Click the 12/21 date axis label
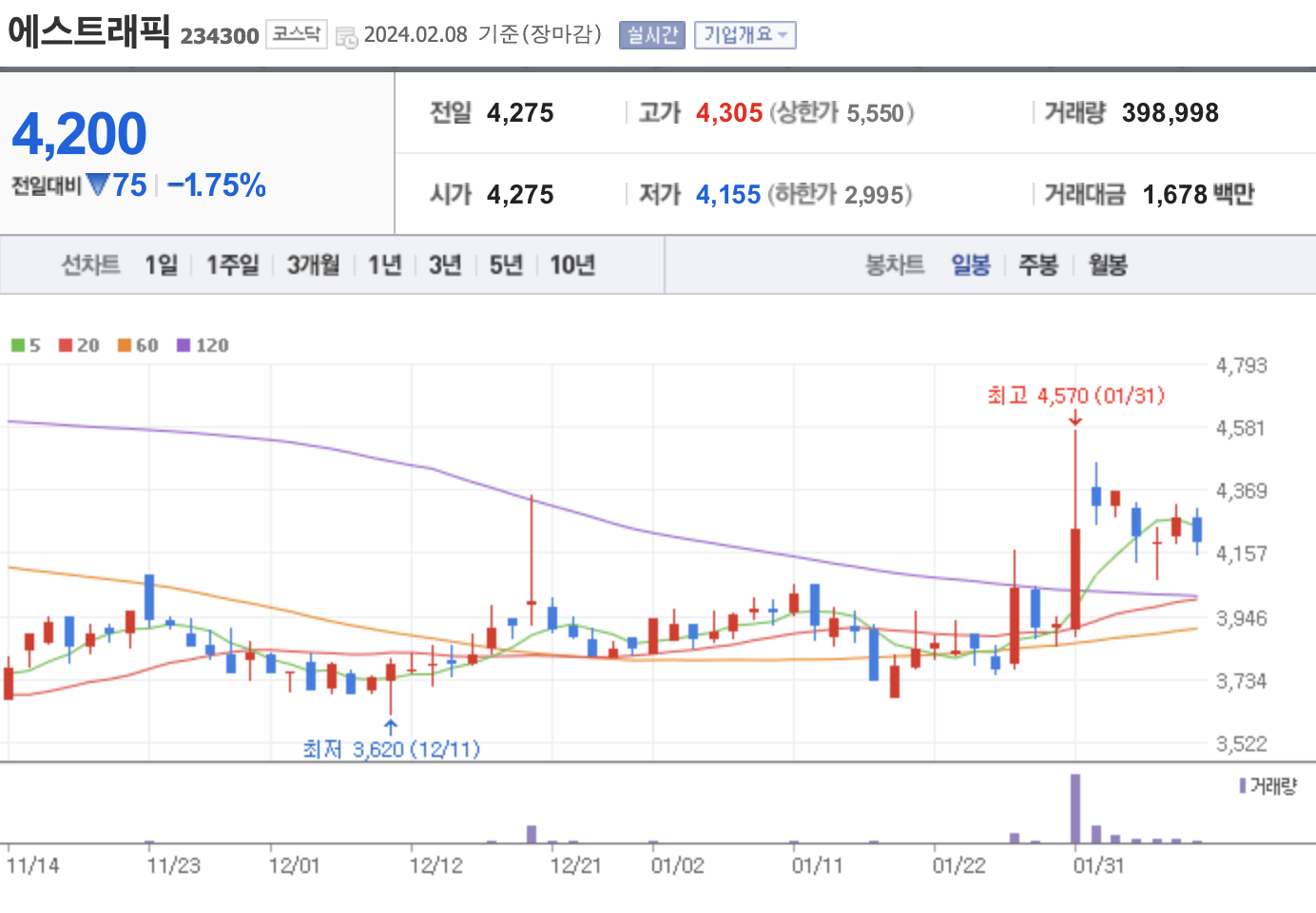Screen dimensions: 1316x913 pos(575,865)
